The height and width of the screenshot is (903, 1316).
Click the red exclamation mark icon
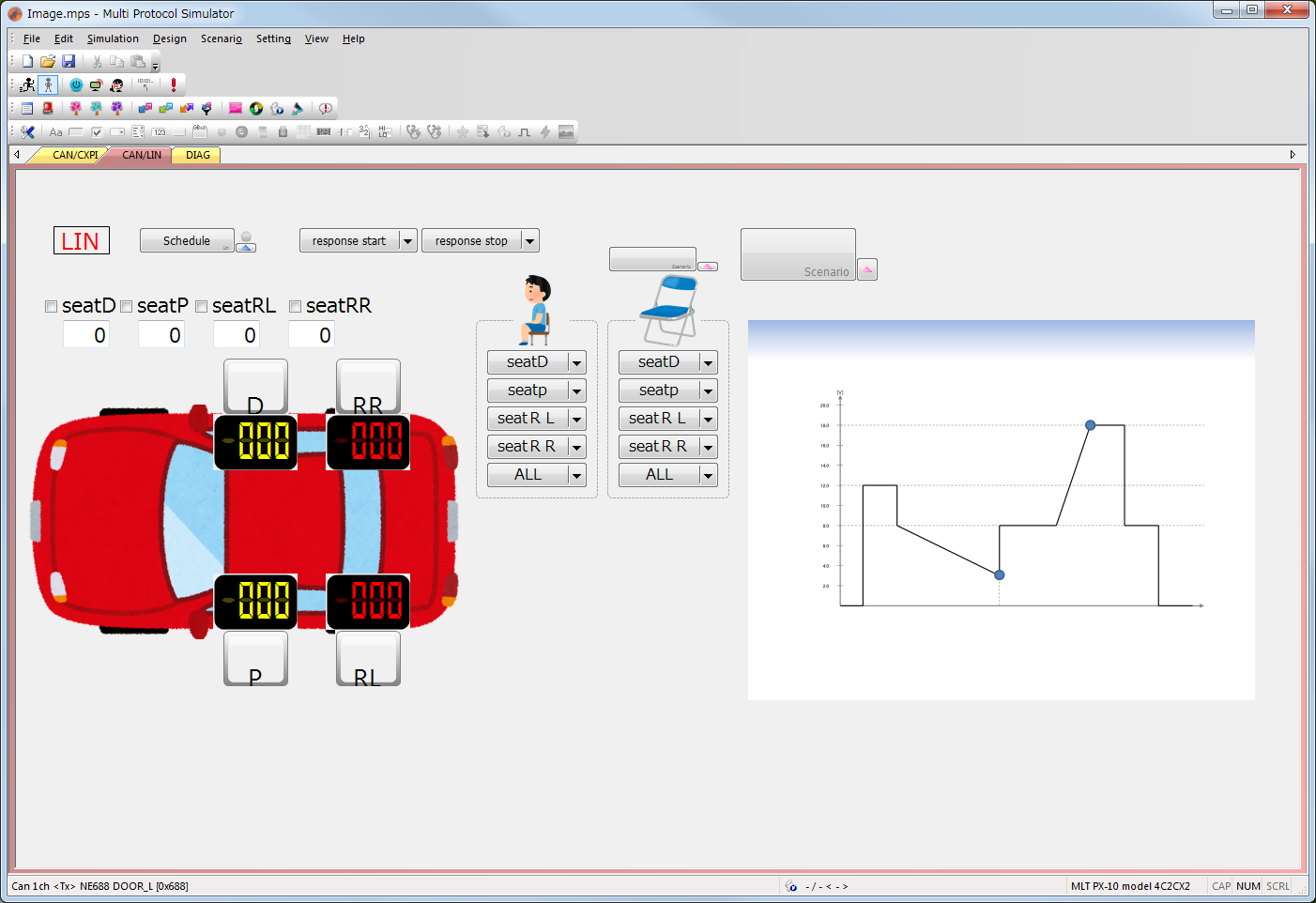[174, 84]
